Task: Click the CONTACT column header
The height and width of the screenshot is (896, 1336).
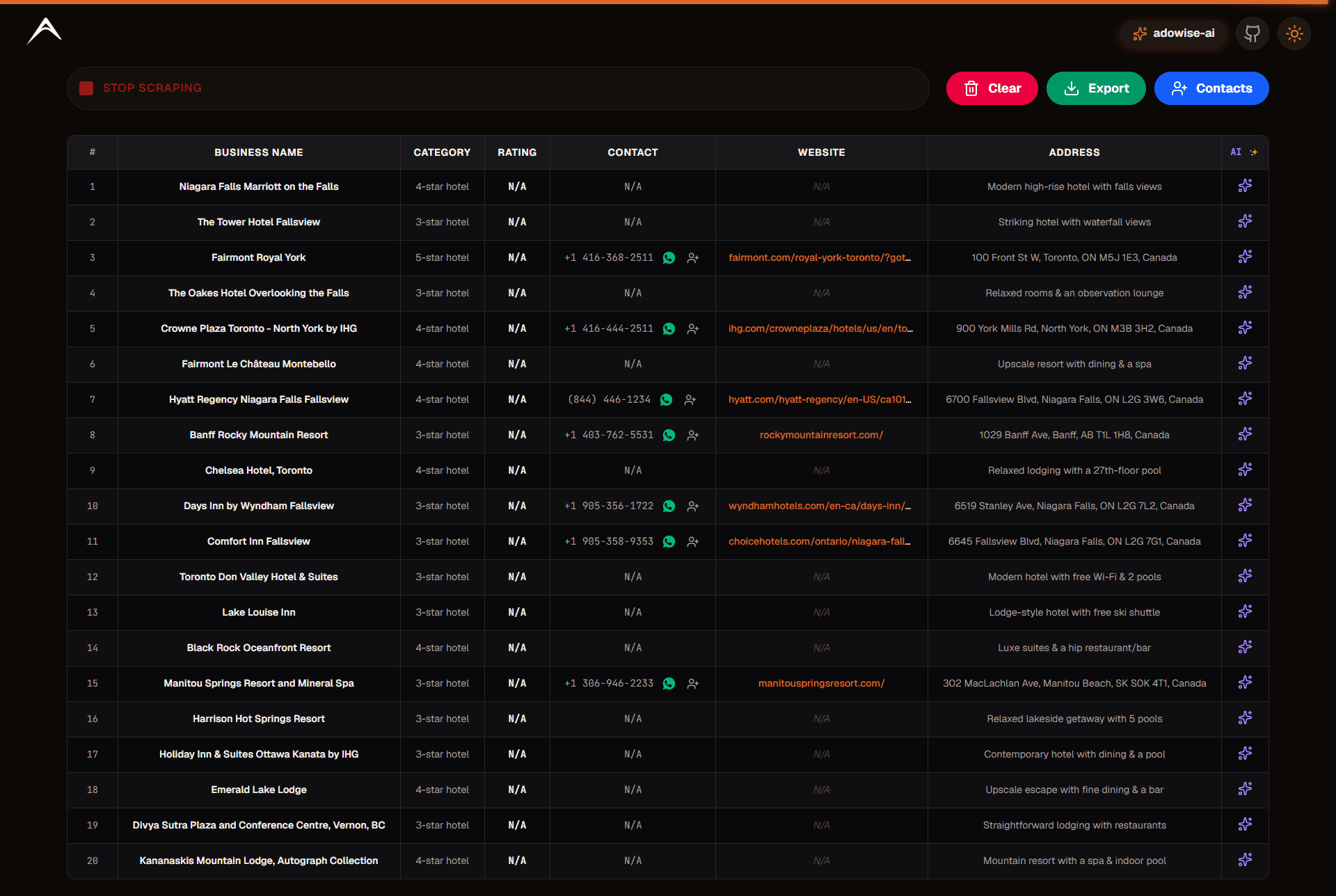Action: coord(633,152)
